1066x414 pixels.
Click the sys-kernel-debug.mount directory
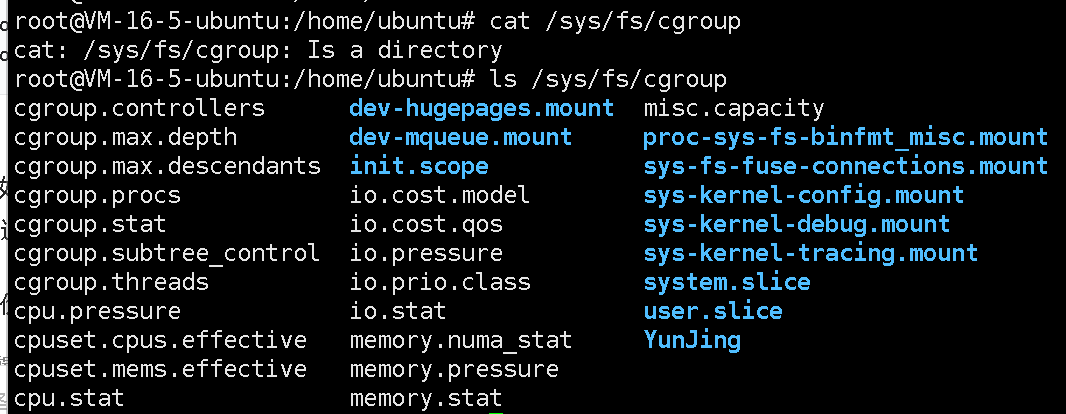pyautogui.click(x=797, y=224)
